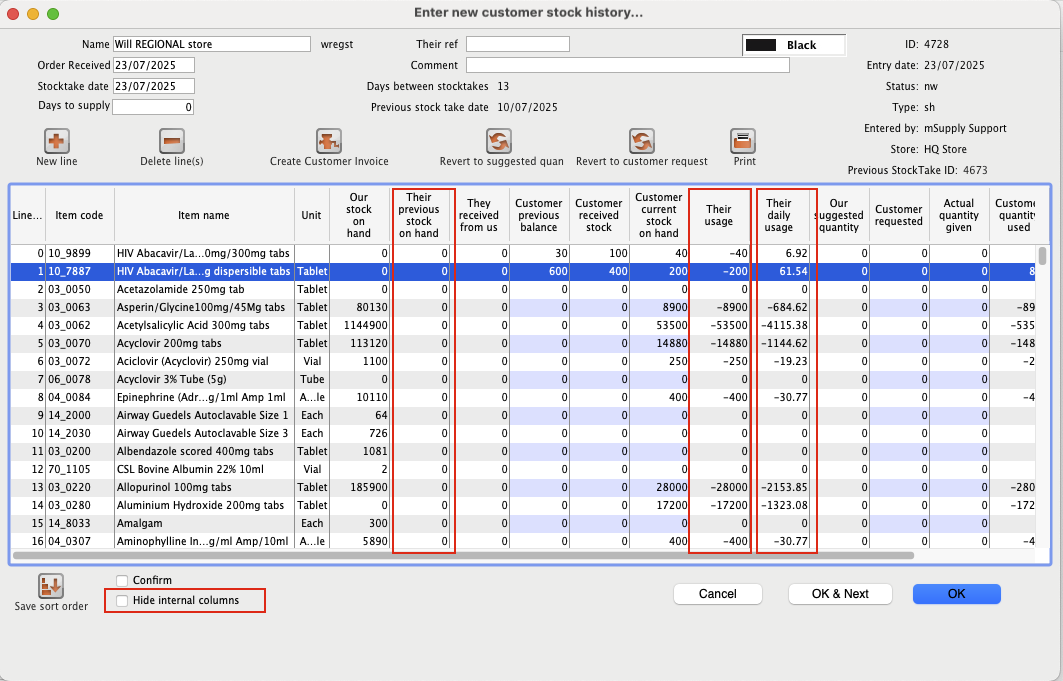Enable the Confirm checkbox
The width and height of the screenshot is (1063, 681).
click(x=122, y=580)
